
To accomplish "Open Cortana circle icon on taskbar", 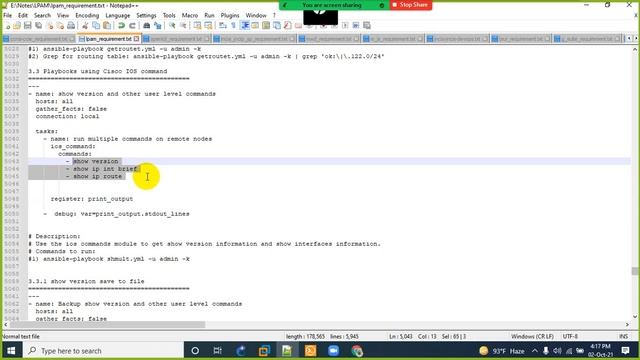I will 195,351.
